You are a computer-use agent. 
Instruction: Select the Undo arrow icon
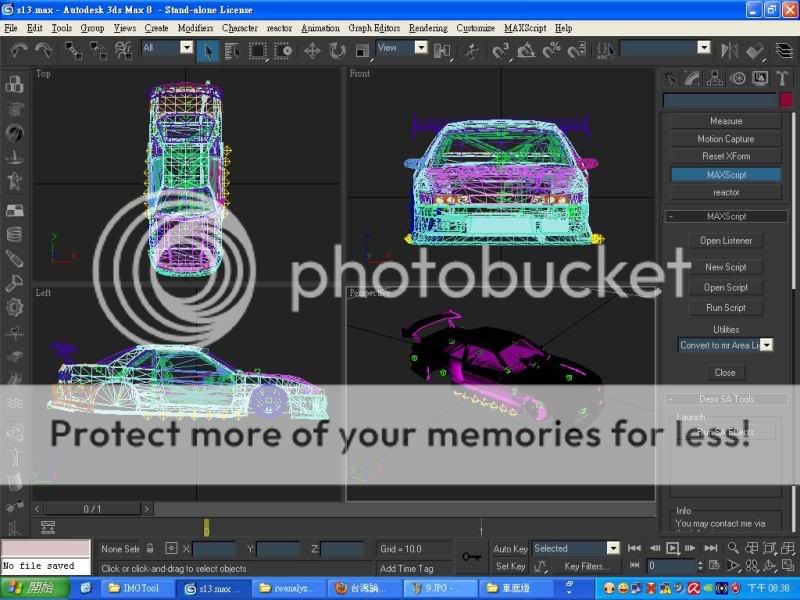coord(17,49)
